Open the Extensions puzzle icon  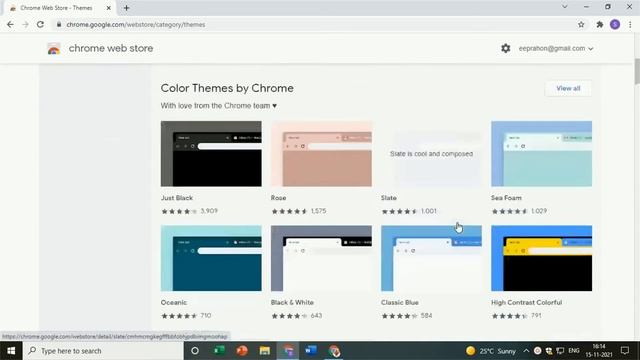coord(600,24)
